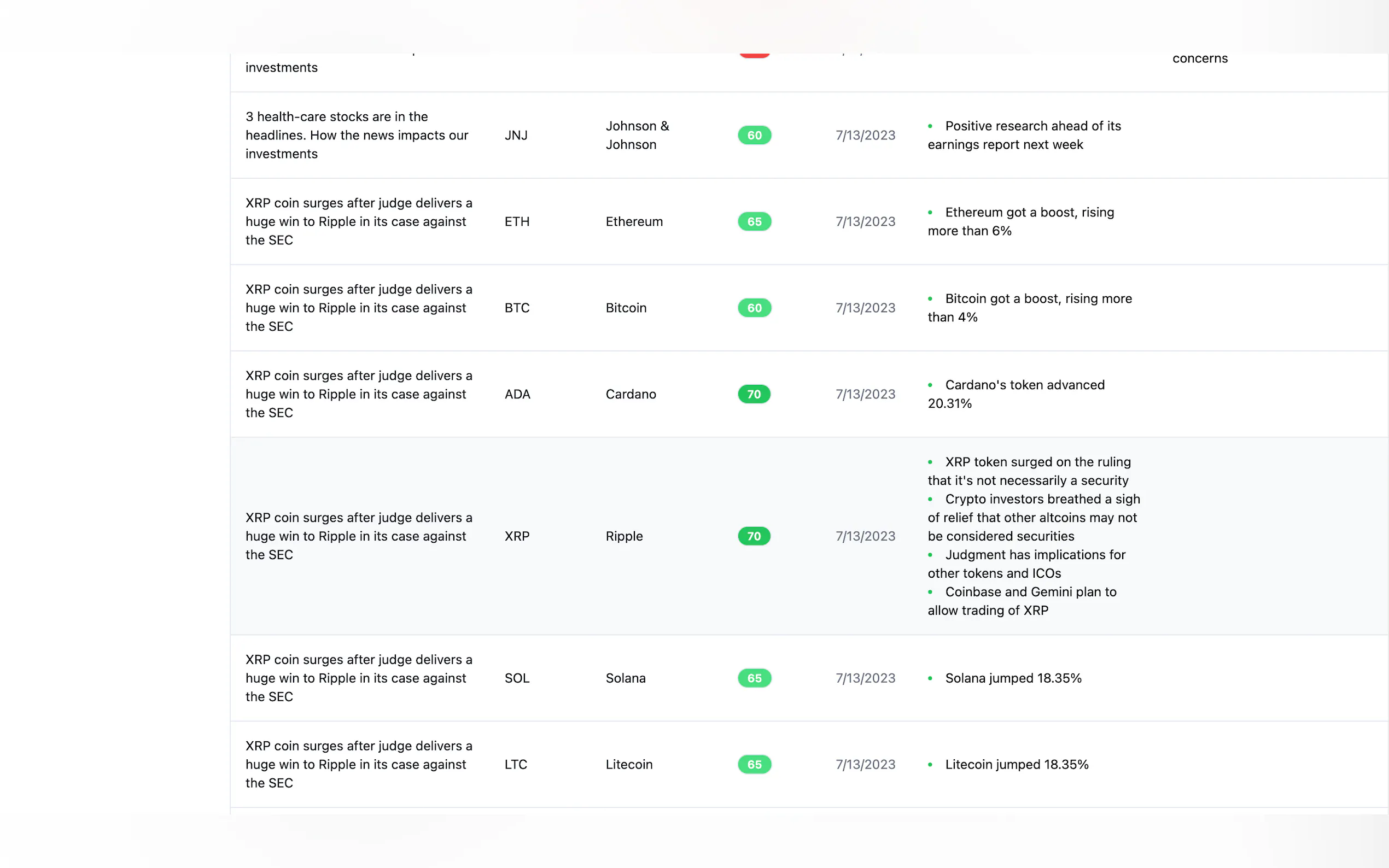The width and height of the screenshot is (1389, 868).
Task: Click the "Litecoin jumped 18.35%" note
Action: pos(1017,765)
